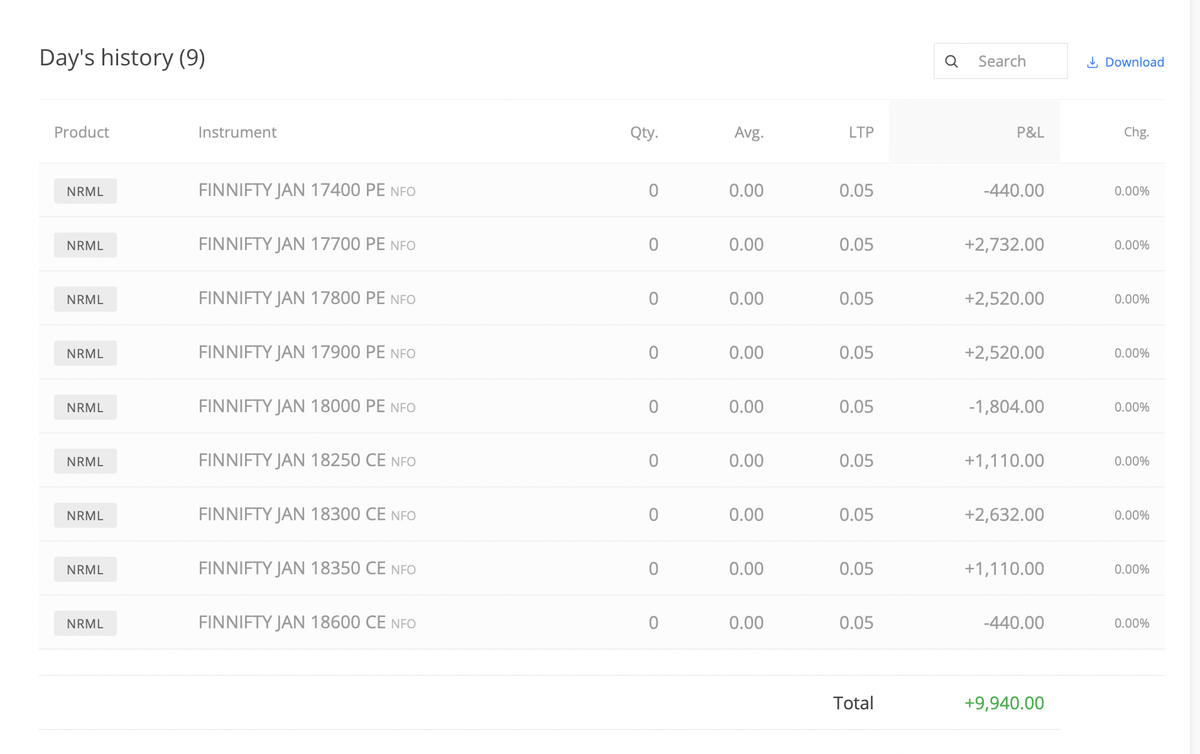Image resolution: width=1200 pixels, height=754 pixels.
Task: Click the +2,632.00 P&L value
Action: (1004, 515)
